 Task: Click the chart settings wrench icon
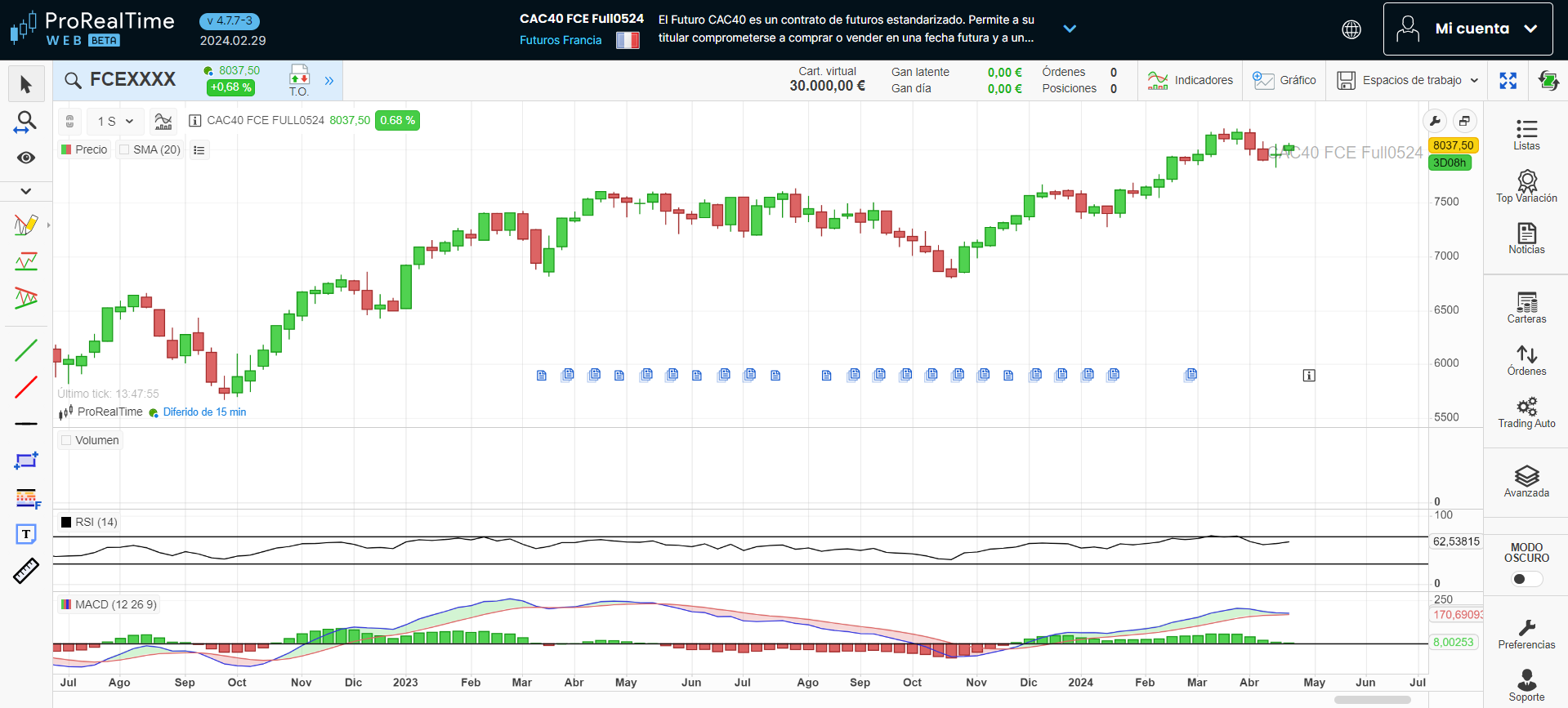click(1435, 121)
